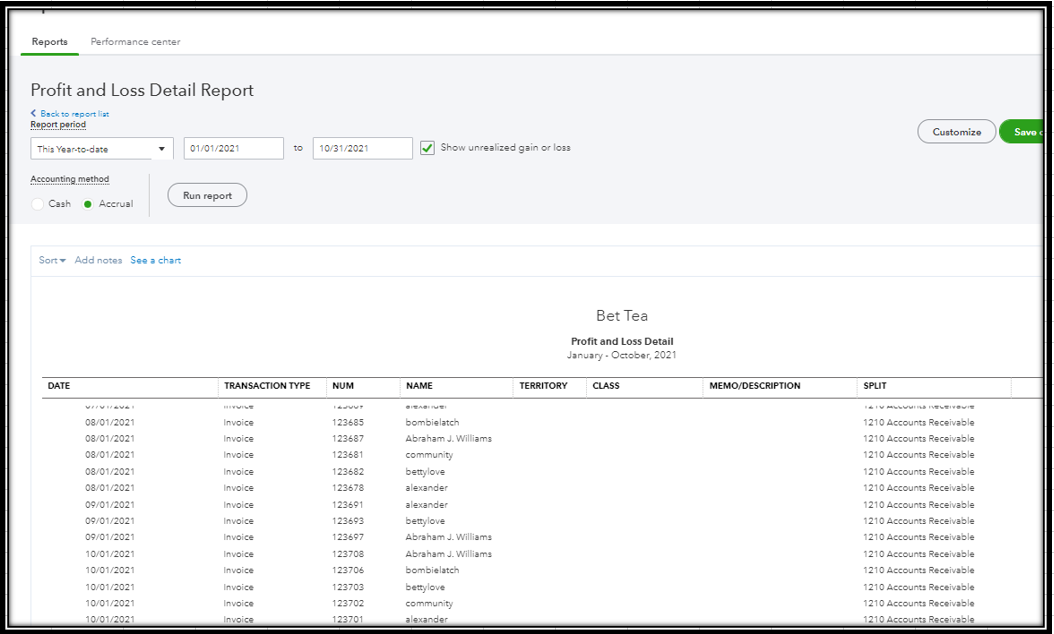Open invoice number 123682
Viewport: 1054px width, 634px height.
coord(348,472)
